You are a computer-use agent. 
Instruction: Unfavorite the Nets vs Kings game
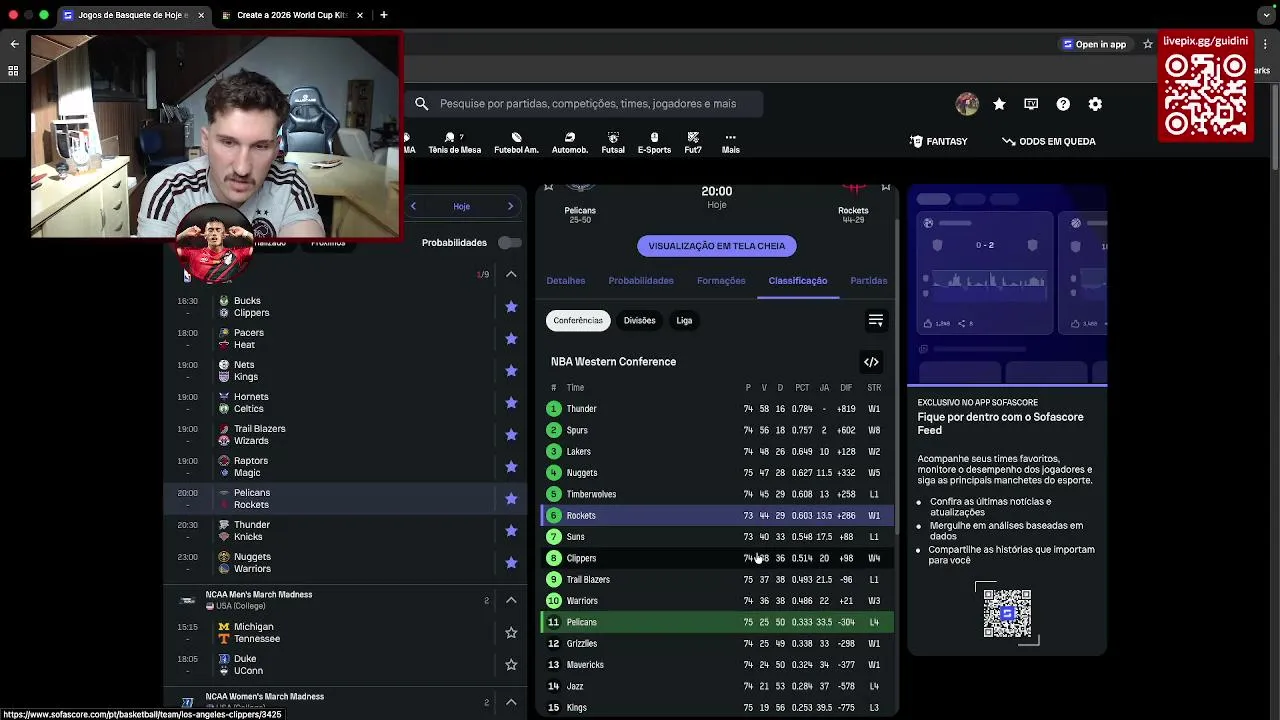[511, 371]
